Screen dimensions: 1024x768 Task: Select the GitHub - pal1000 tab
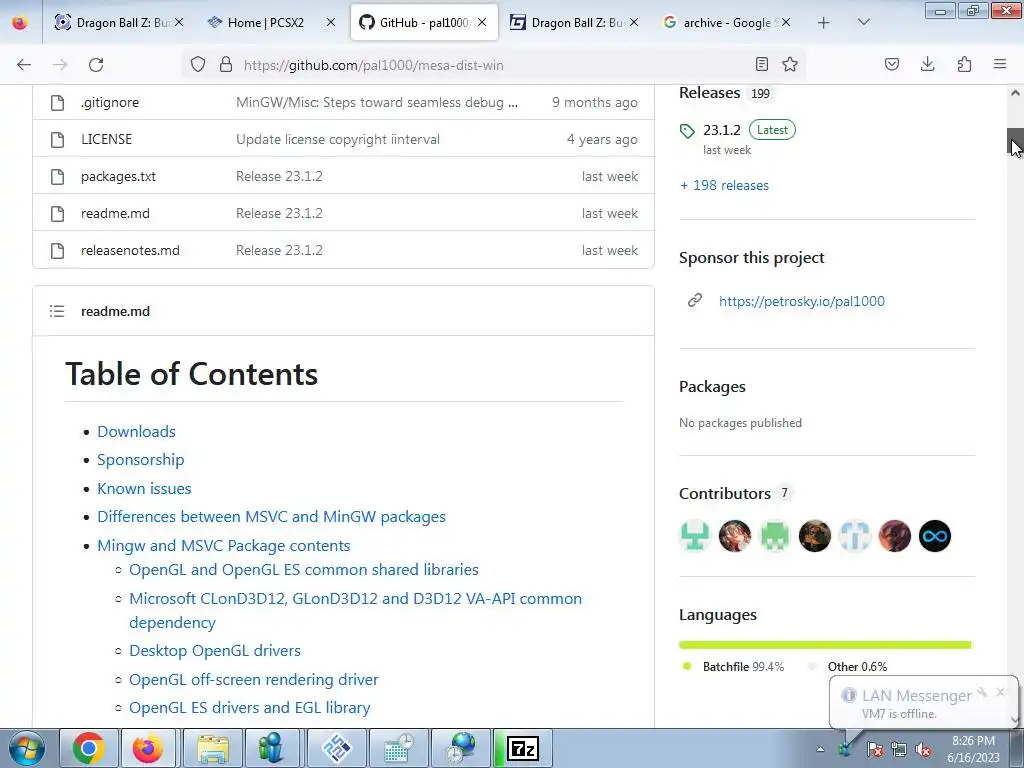tap(424, 22)
